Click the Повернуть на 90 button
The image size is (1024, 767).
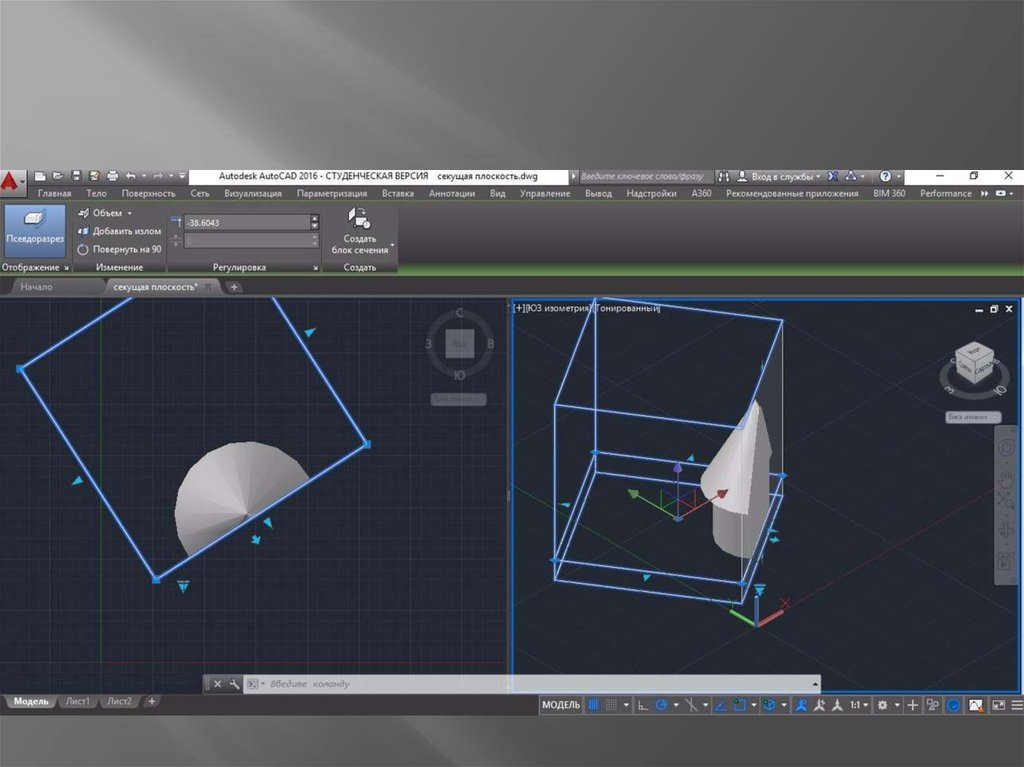(119, 249)
